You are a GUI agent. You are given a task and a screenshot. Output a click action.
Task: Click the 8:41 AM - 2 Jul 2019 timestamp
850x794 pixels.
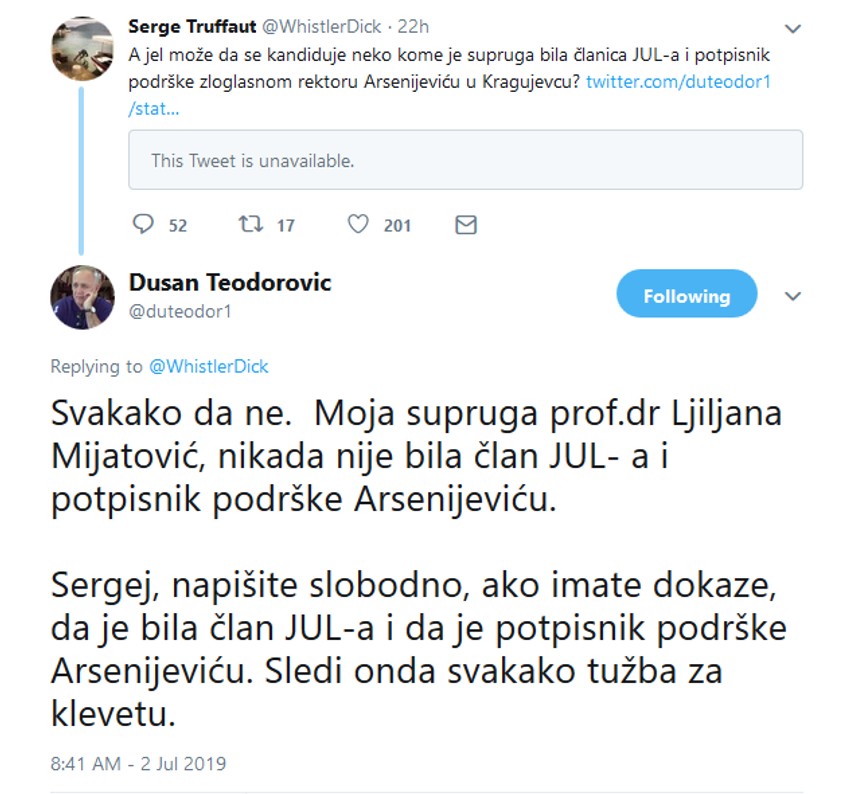138,764
